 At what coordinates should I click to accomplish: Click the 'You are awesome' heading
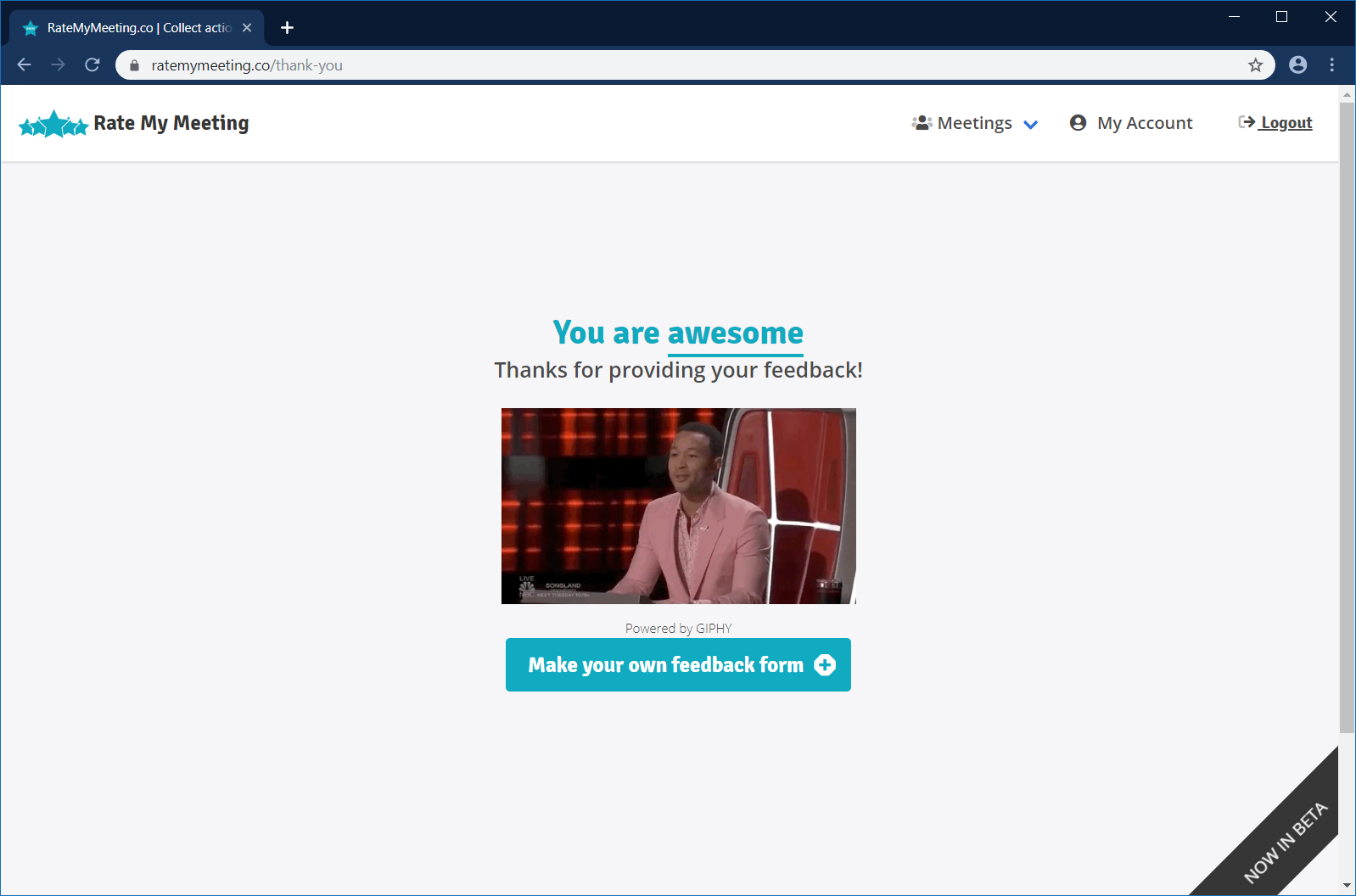(678, 333)
